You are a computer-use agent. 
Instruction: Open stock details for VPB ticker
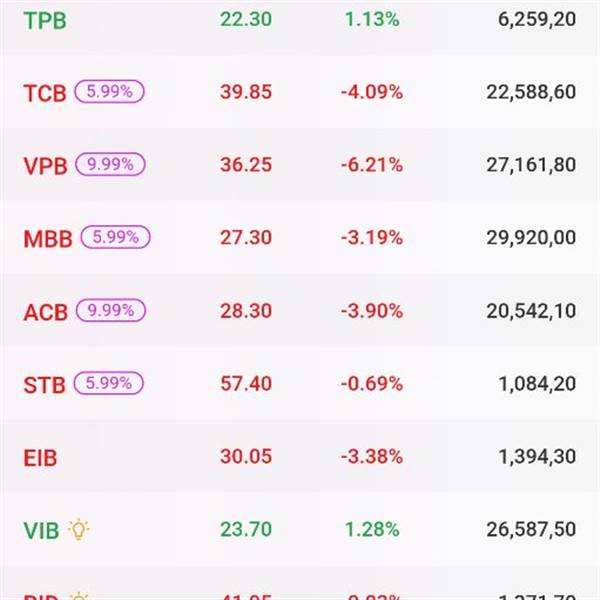click(45, 166)
